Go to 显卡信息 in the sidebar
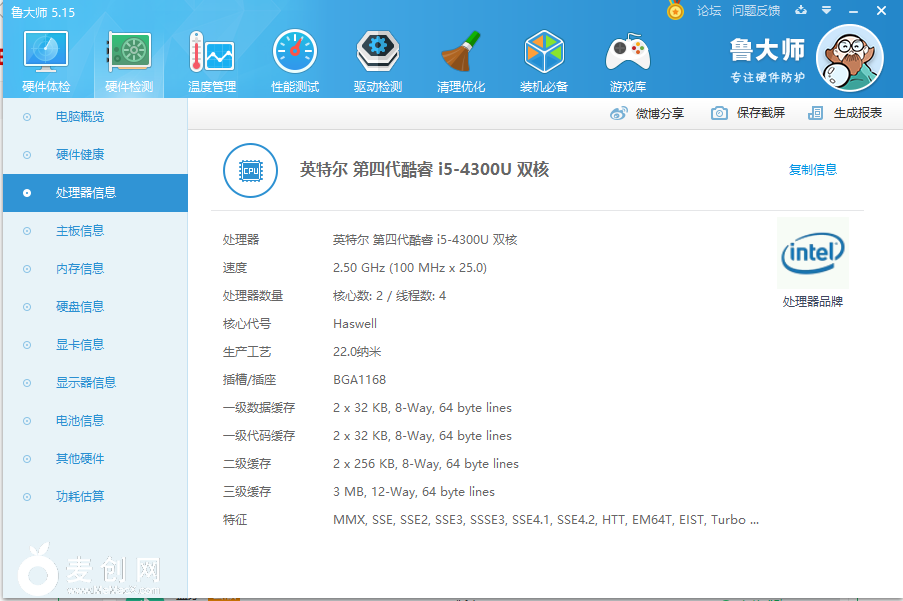Viewport: 903px width, 601px height. coord(80,345)
